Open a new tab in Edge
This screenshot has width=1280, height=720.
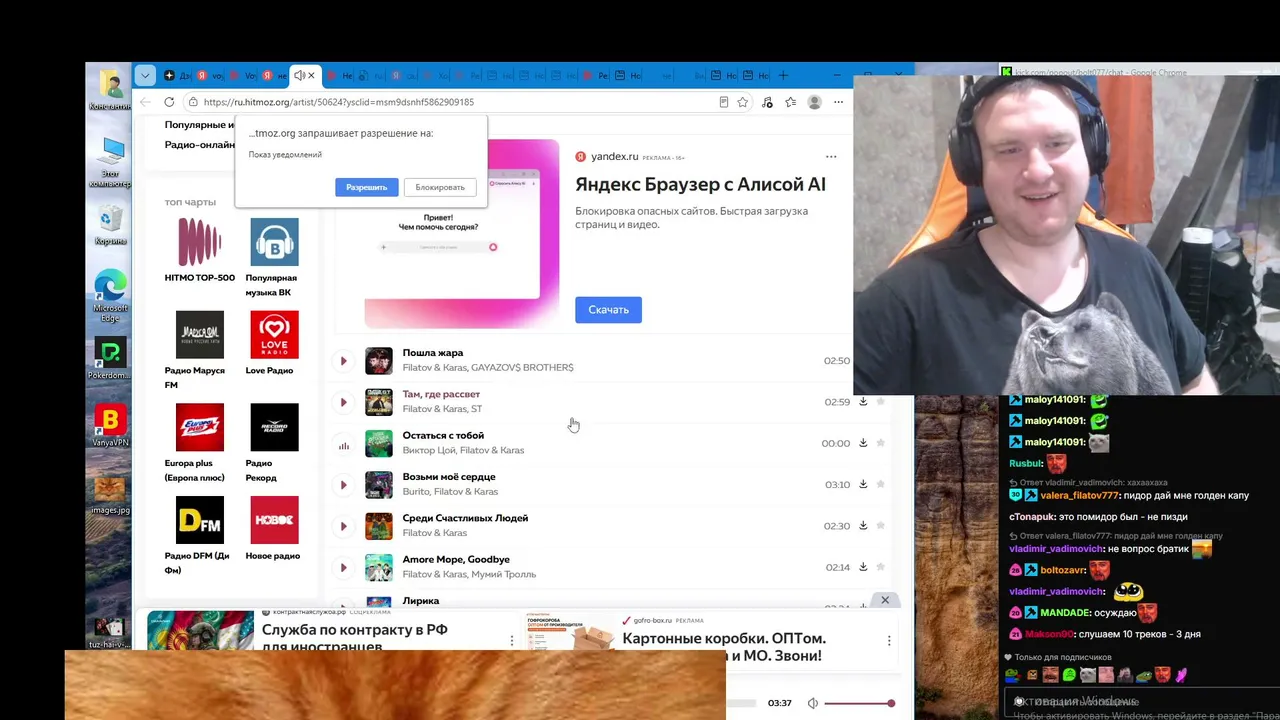click(x=783, y=75)
